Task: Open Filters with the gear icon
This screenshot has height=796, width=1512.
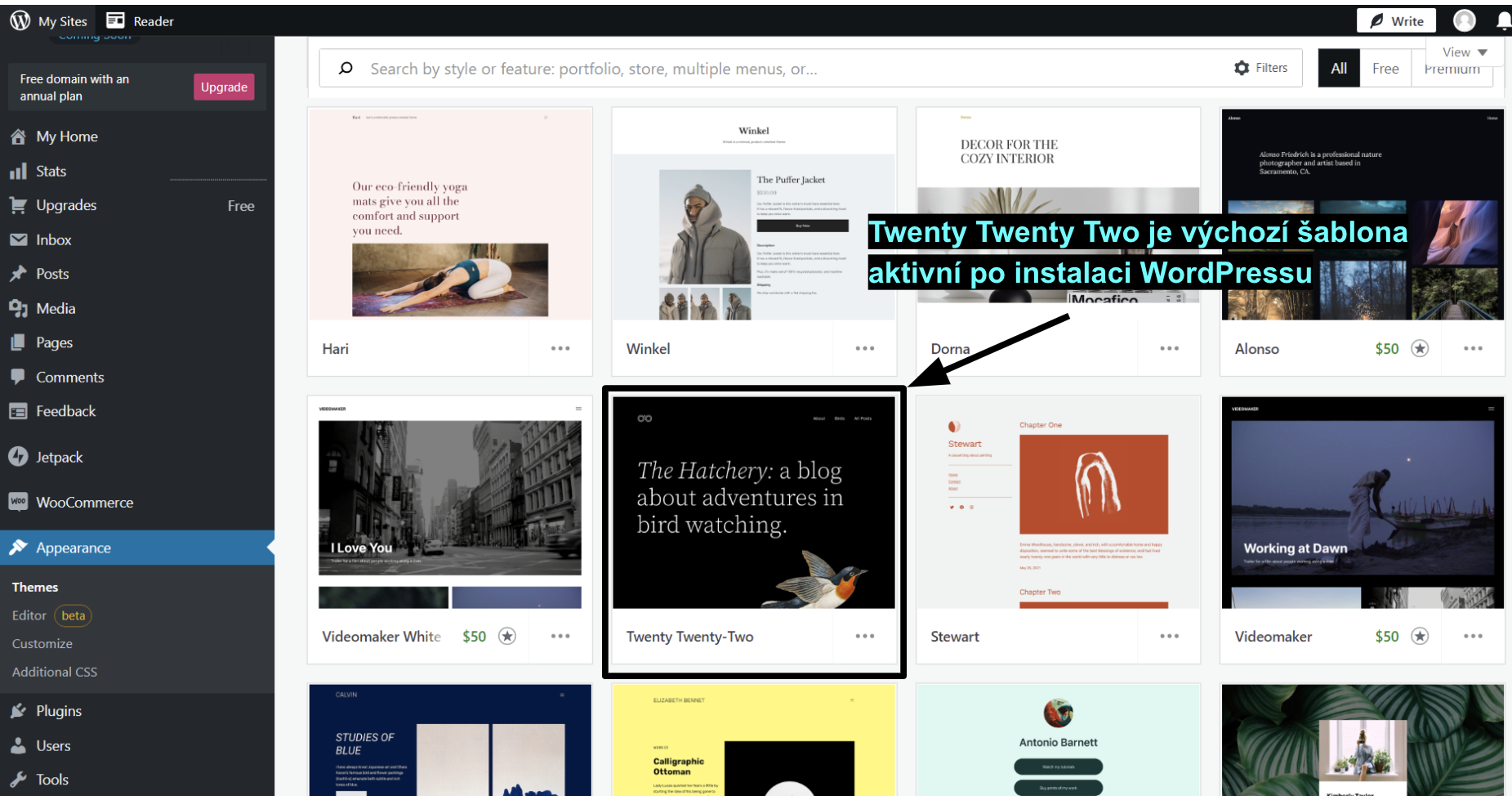Action: (x=1260, y=68)
